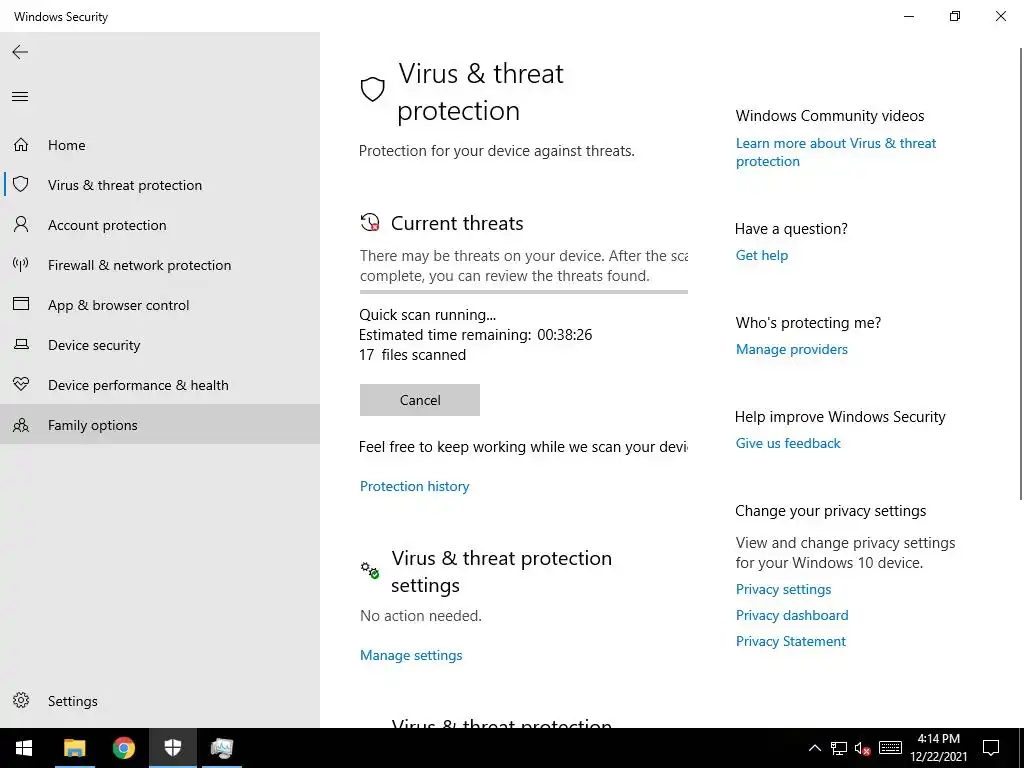The image size is (1024, 768).
Task: Open the hamburger navigation menu
Action: tap(20, 97)
